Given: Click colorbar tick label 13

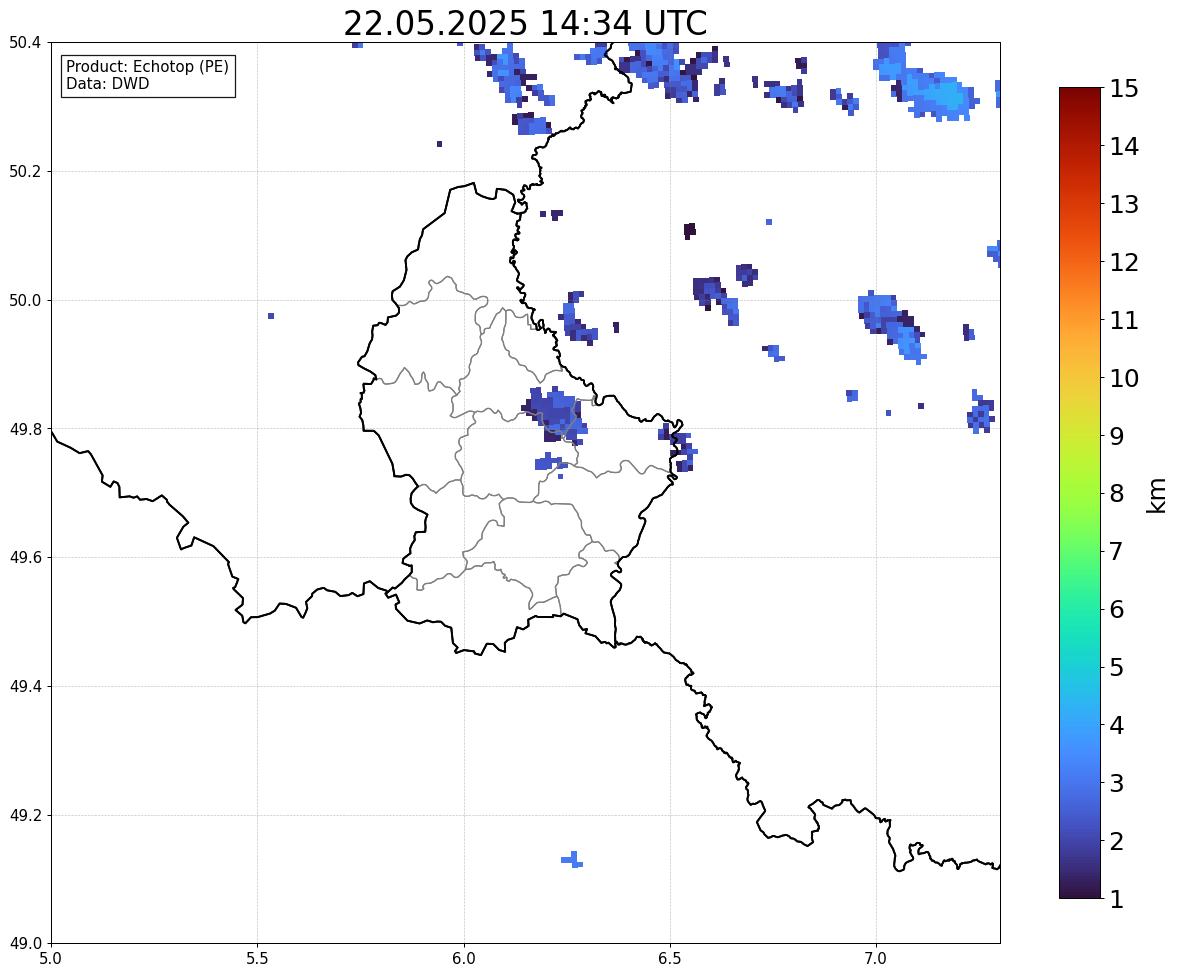Looking at the screenshot, I should [x=1124, y=204].
